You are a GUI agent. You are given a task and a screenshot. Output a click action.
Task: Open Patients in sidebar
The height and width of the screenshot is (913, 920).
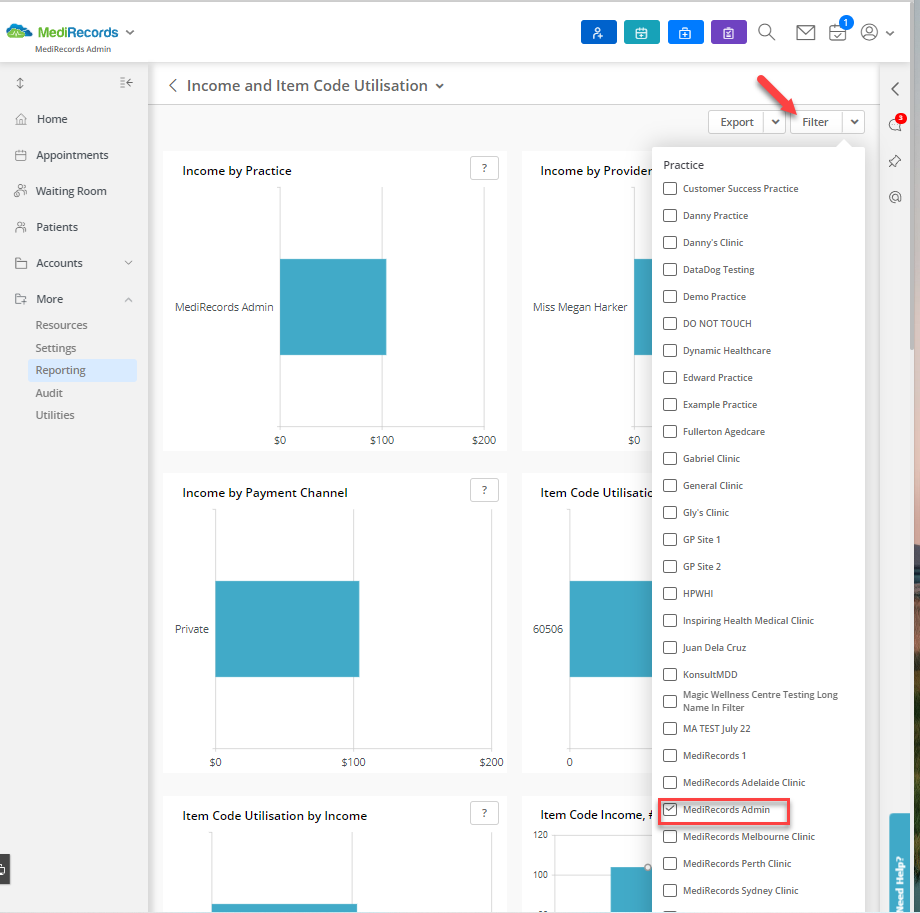[57, 227]
